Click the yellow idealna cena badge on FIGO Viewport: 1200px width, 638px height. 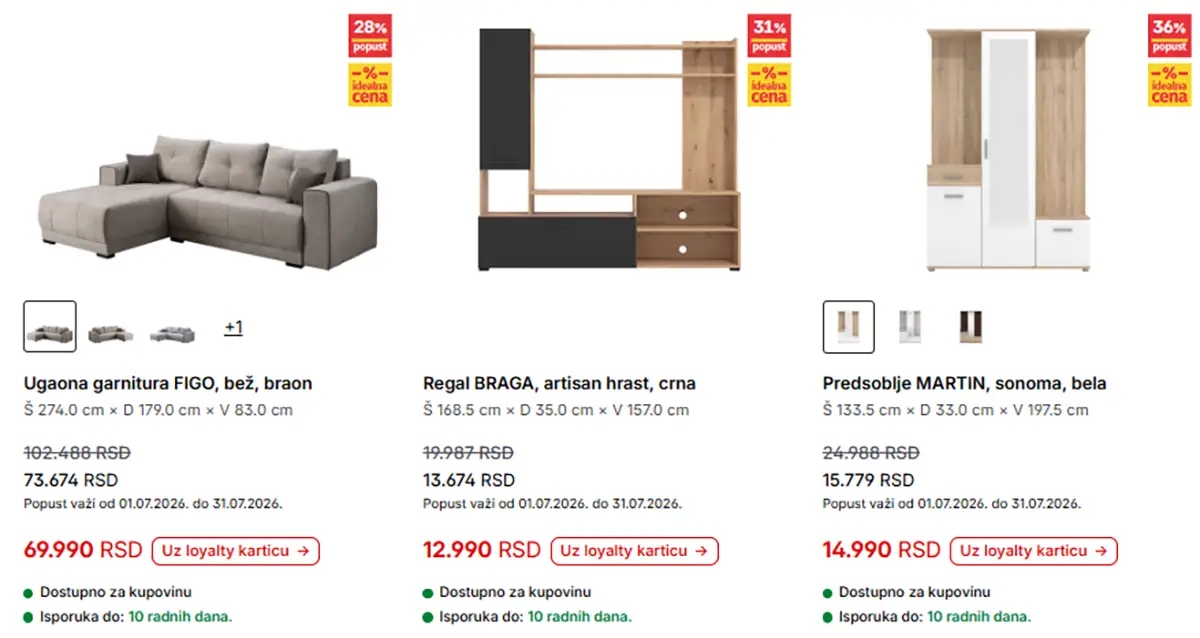pyautogui.click(x=370, y=85)
